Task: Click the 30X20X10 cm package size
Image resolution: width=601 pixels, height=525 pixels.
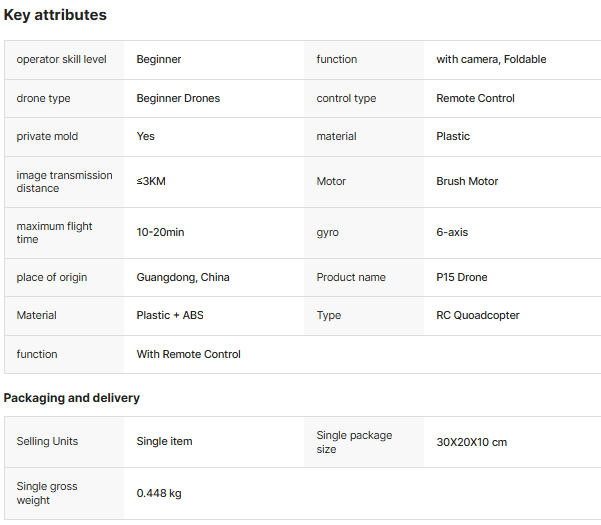Action: click(471, 442)
